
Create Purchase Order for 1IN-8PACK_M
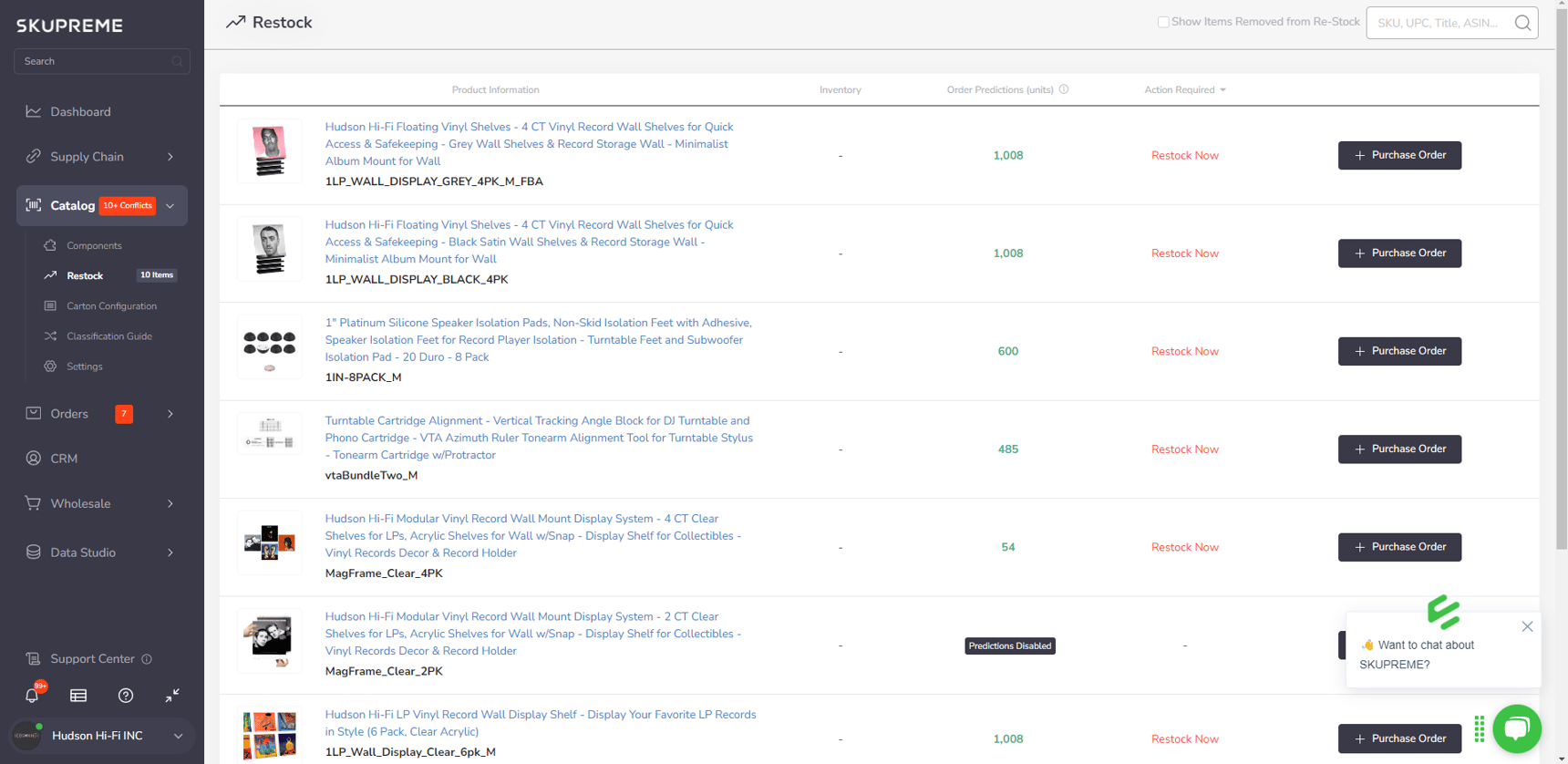(x=1399, y=351)
